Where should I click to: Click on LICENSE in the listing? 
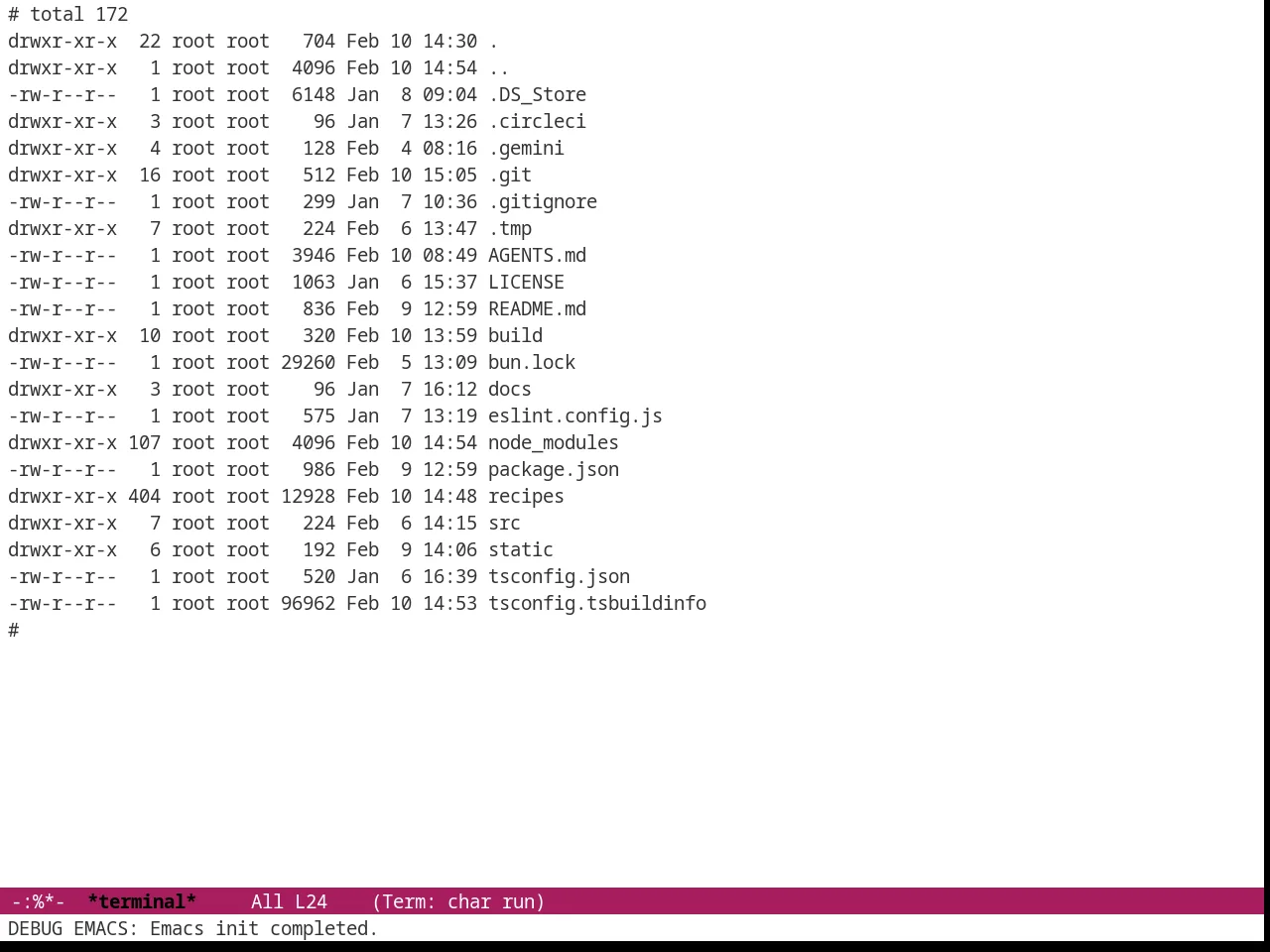[x=526, y=282]
